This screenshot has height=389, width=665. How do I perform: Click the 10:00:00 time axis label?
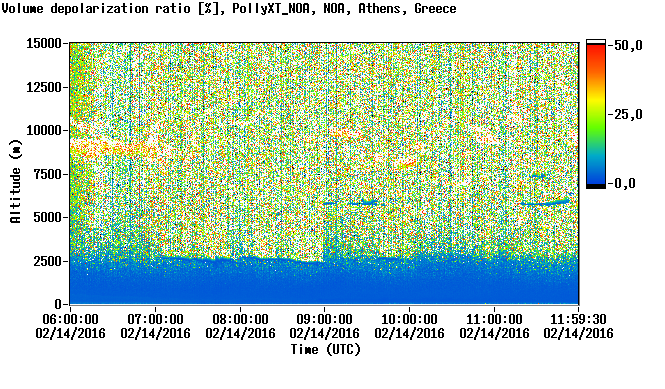point(409,319)
